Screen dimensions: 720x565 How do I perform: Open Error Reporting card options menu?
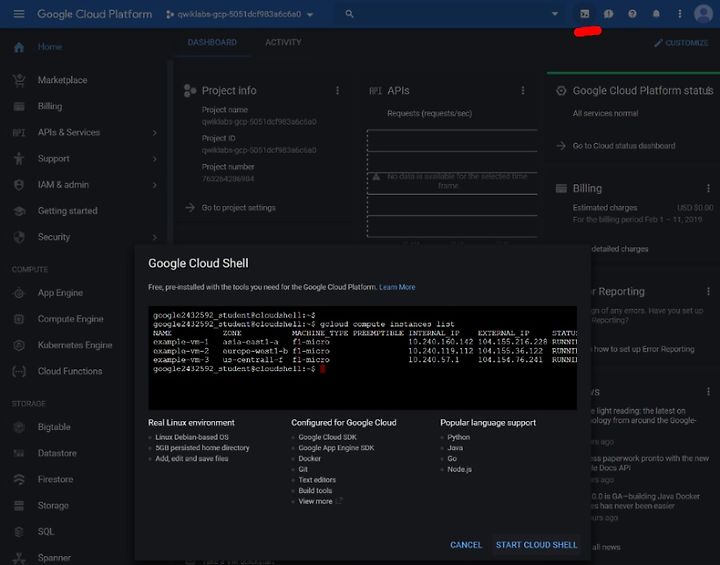click(x=708, y=291)
